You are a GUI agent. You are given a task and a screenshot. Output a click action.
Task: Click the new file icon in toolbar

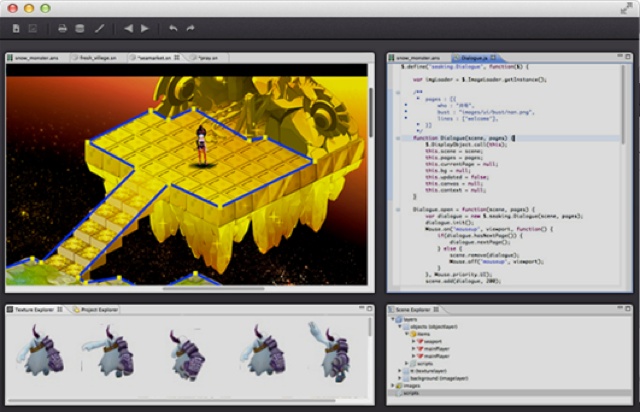tap(17, 29)
